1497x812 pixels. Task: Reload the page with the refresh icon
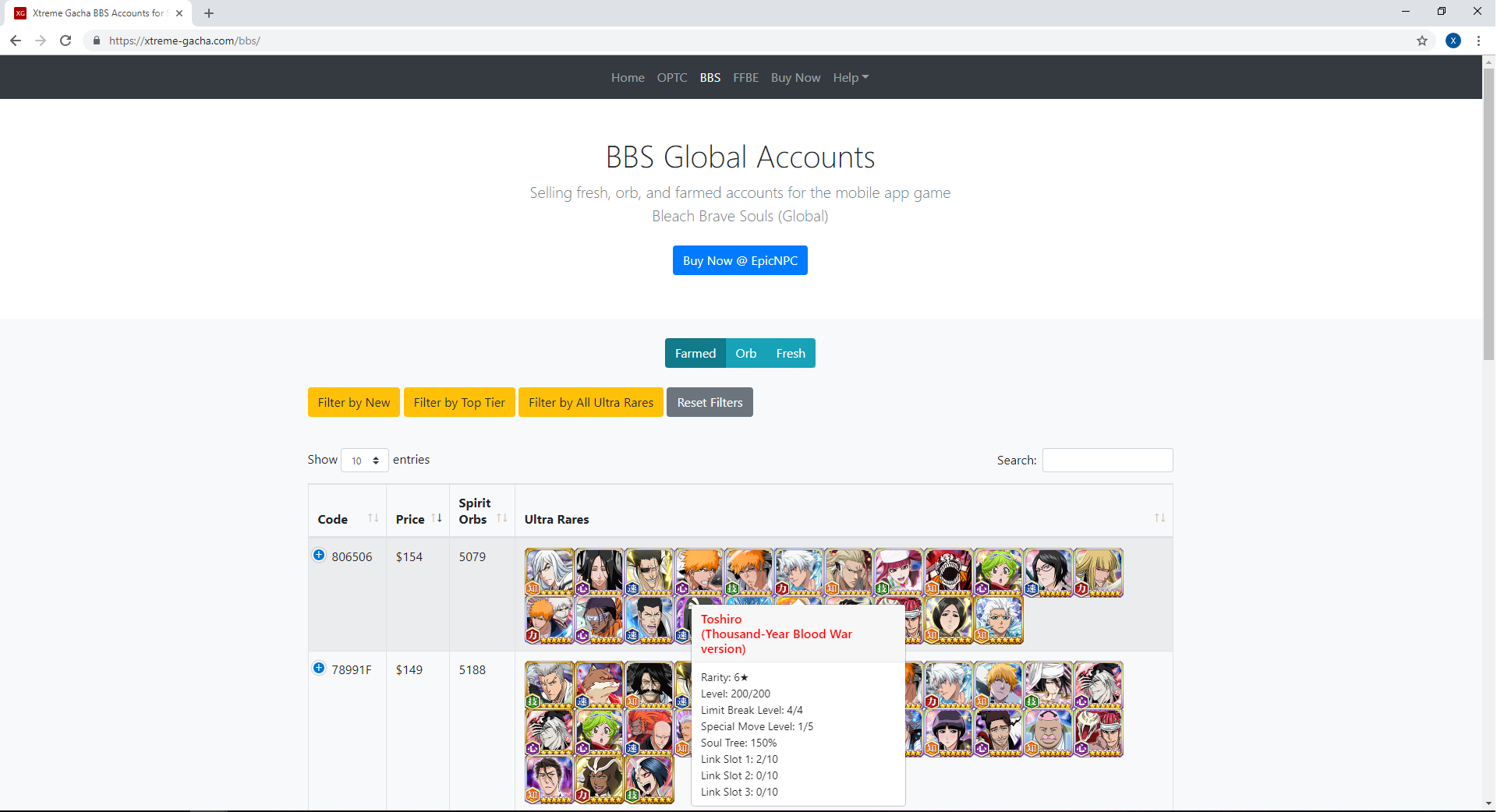tap(65, 41)
